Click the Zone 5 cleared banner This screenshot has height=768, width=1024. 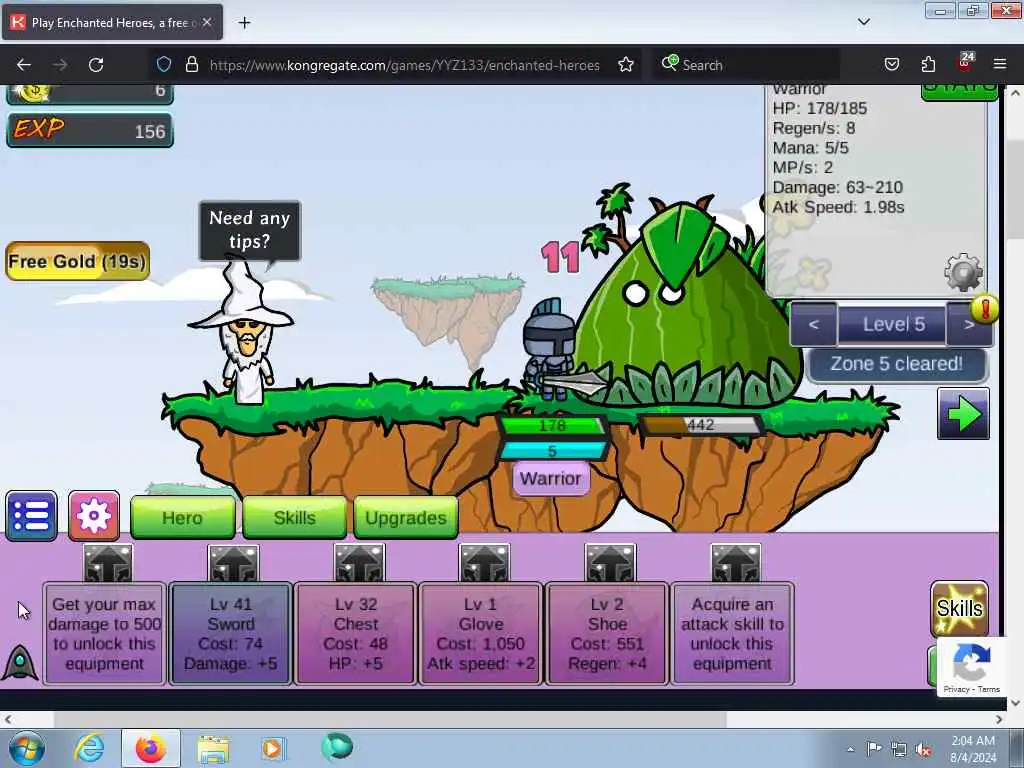tap(897, 364)
